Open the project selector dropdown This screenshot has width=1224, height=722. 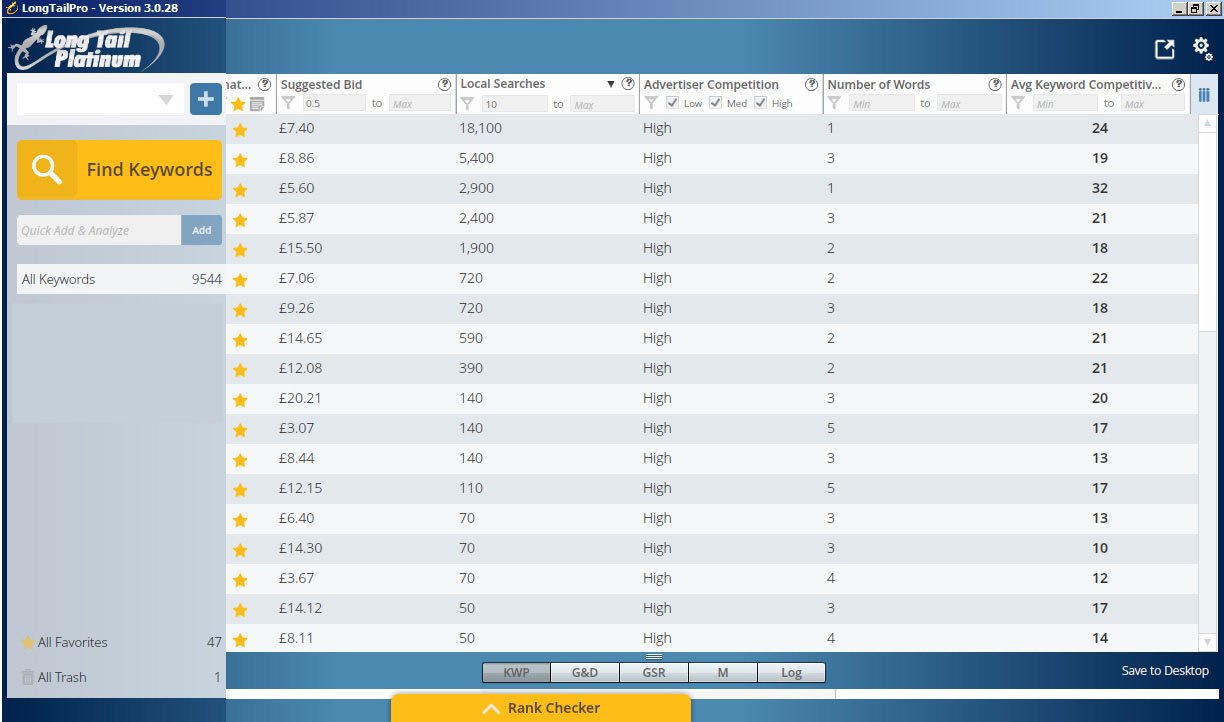coord(166,100)
